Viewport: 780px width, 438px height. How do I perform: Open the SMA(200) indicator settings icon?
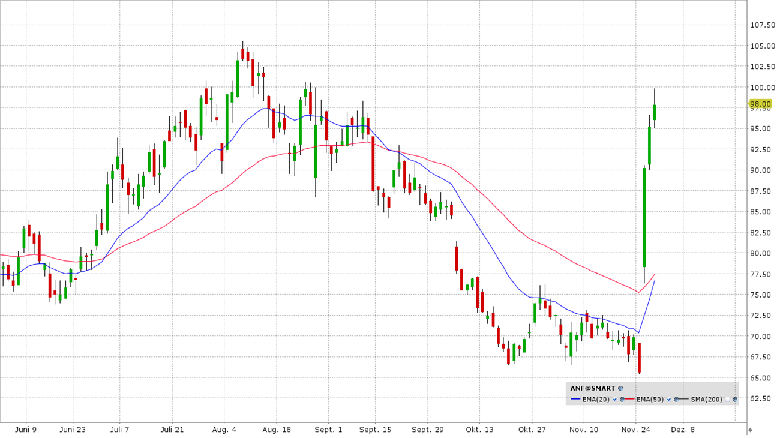tap(735, 399)
